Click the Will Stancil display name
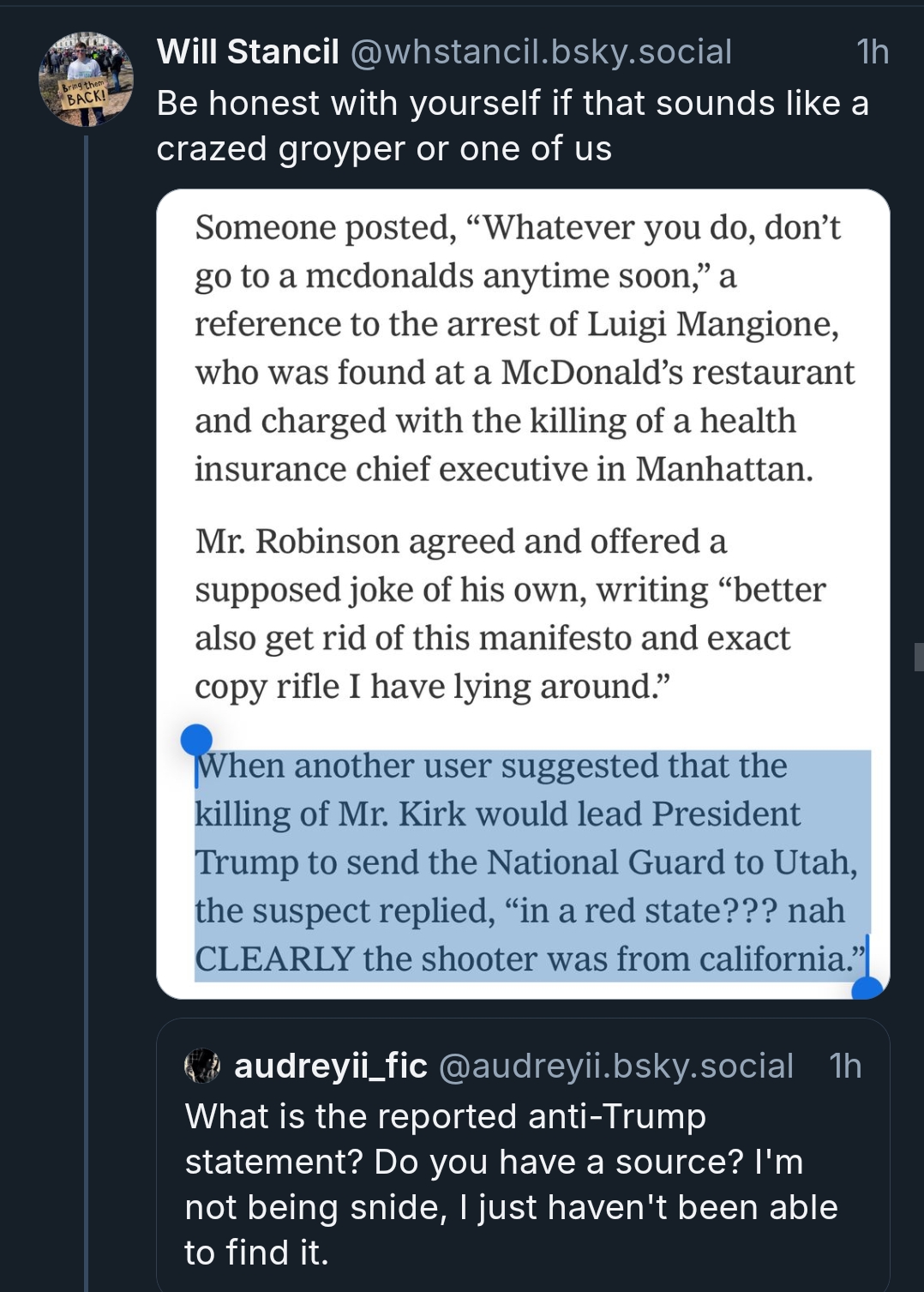 [x=248, y=52]
